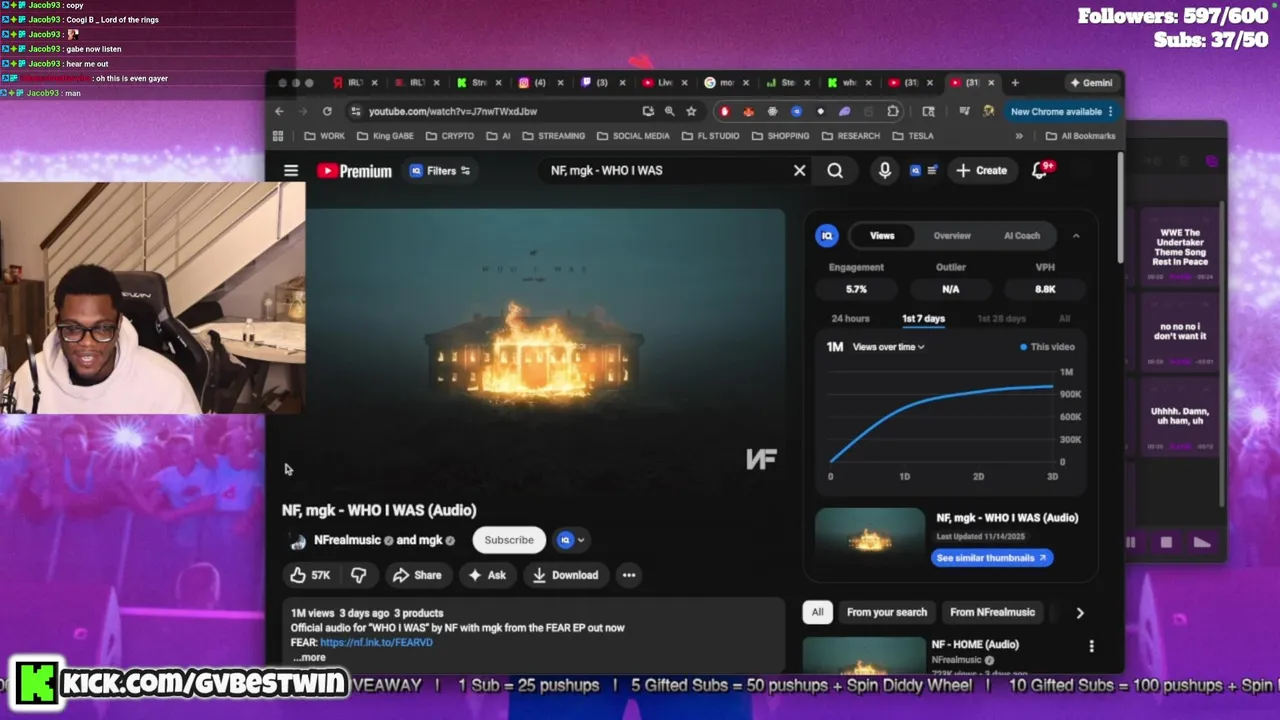1280x720 pixels.
Task: Select the 24 hours time range
Action: point(850,319)
